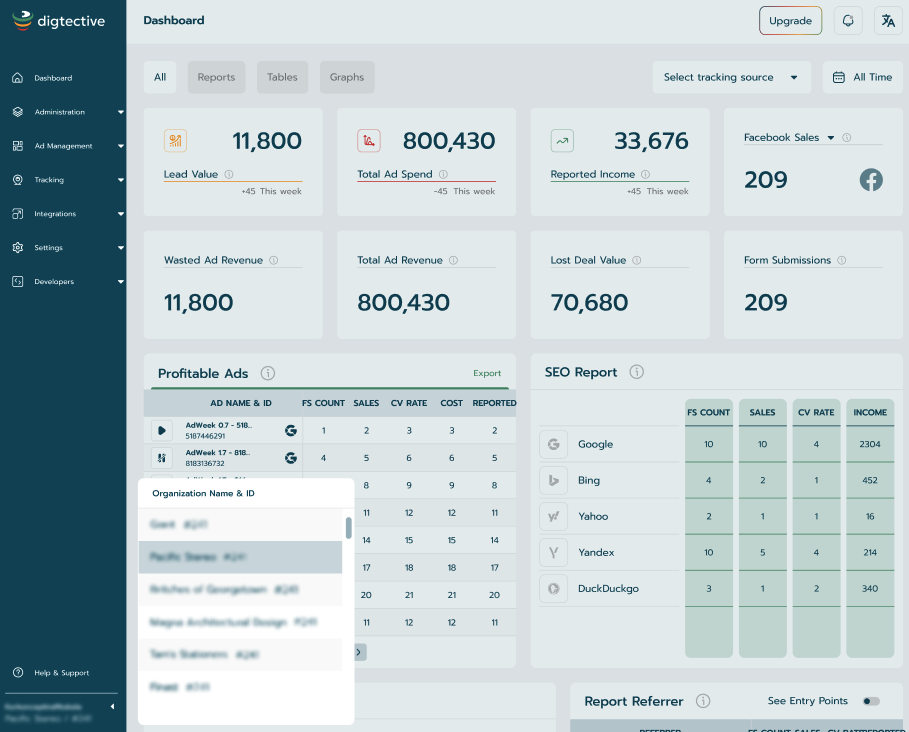
Task: Expand the Facebook Sales dropdown arrow
Action: [x=830, y=138]
